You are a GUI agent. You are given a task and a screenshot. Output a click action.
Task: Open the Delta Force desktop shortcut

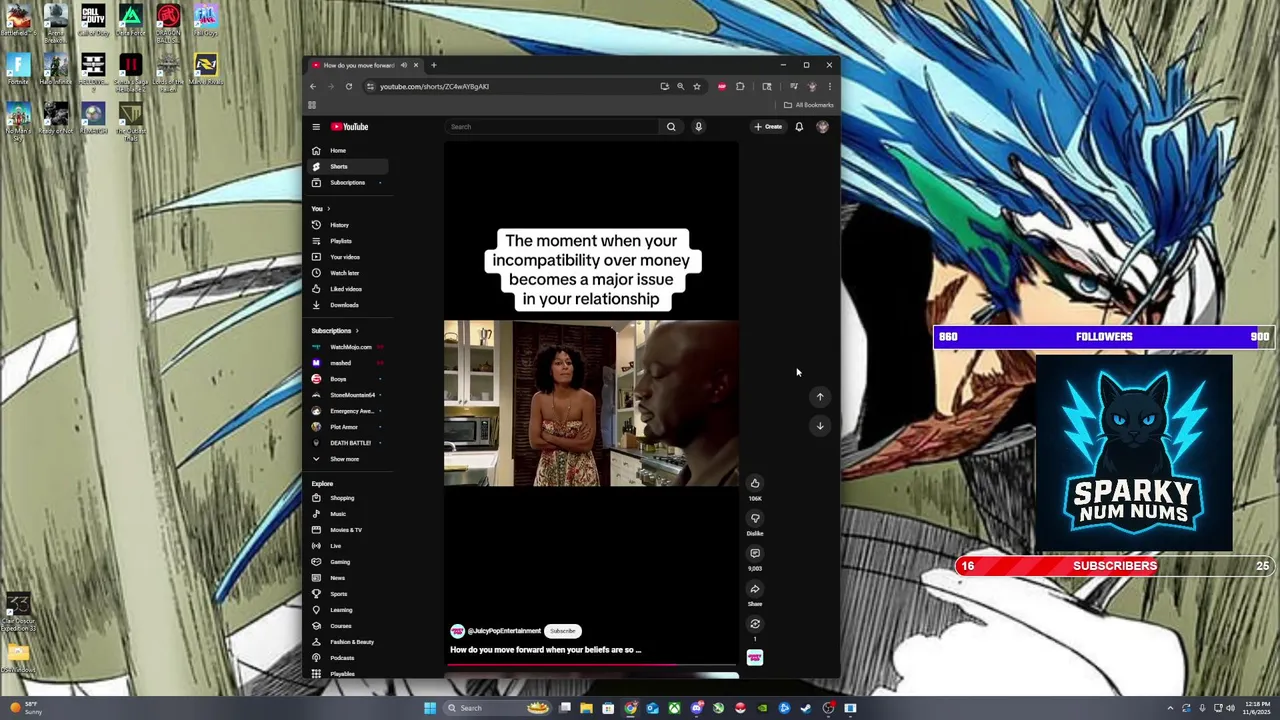[x=130, y=21]
